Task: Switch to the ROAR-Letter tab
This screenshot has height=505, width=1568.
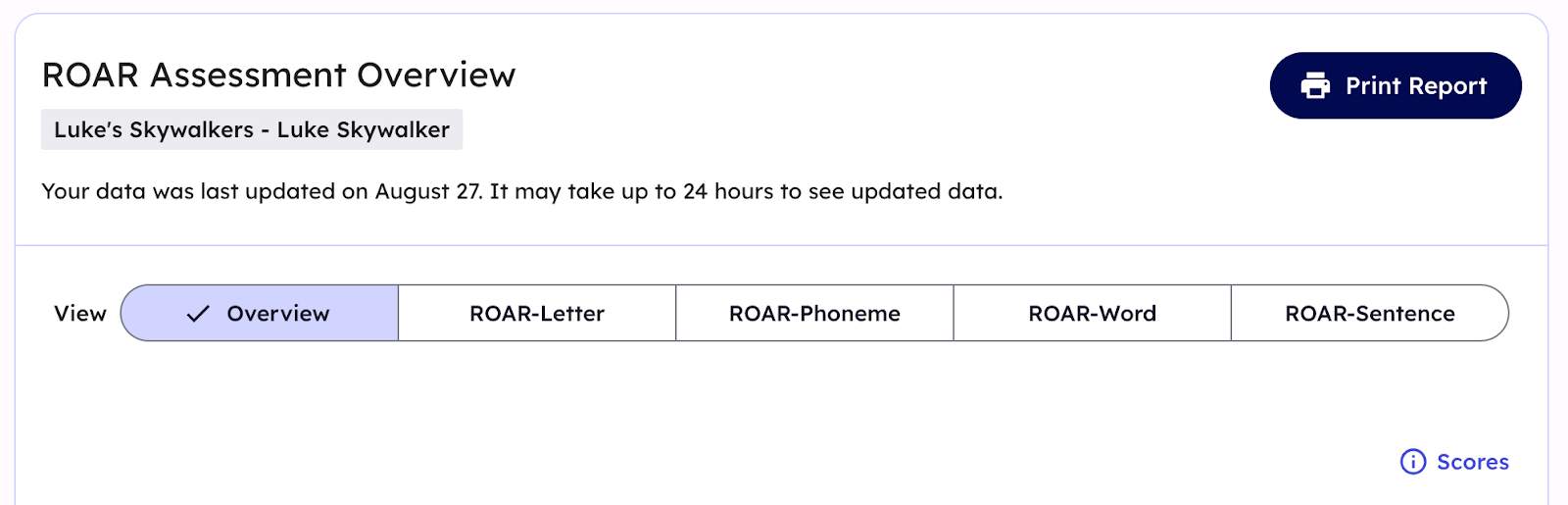Action: pos(537,314)
